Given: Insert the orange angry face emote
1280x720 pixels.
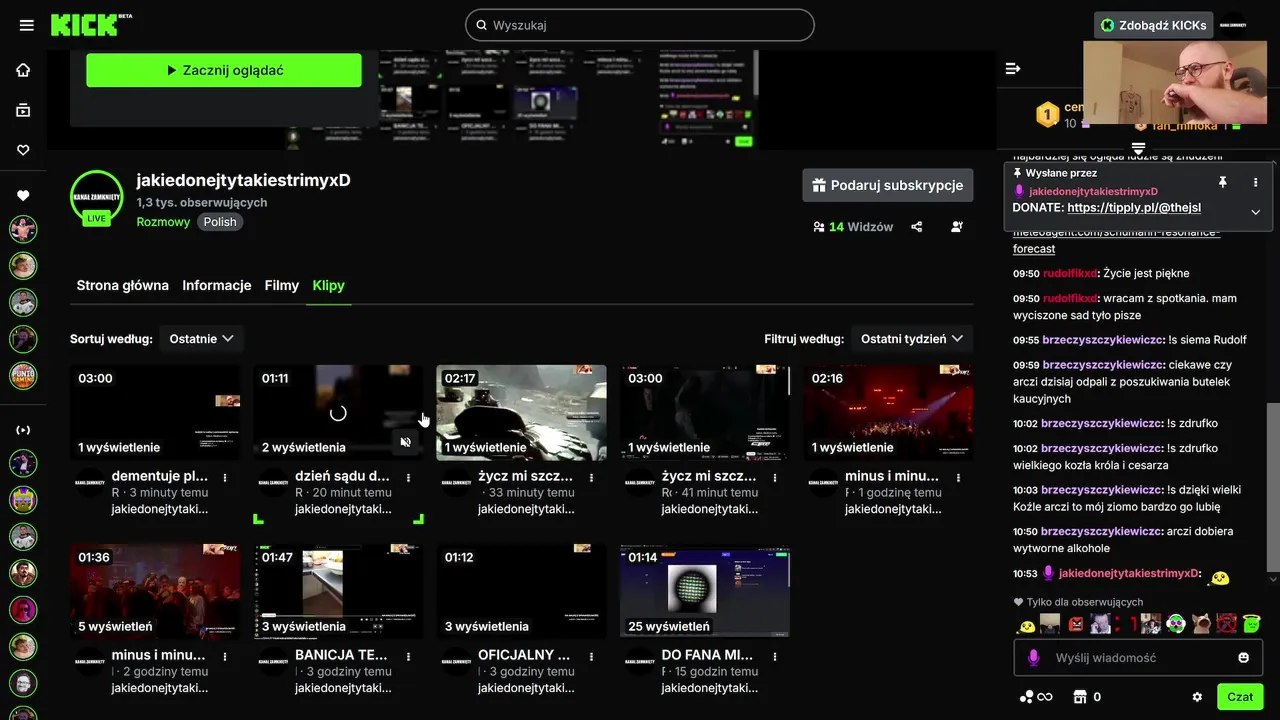Looking at the screenshot, I should [1075, 624].
